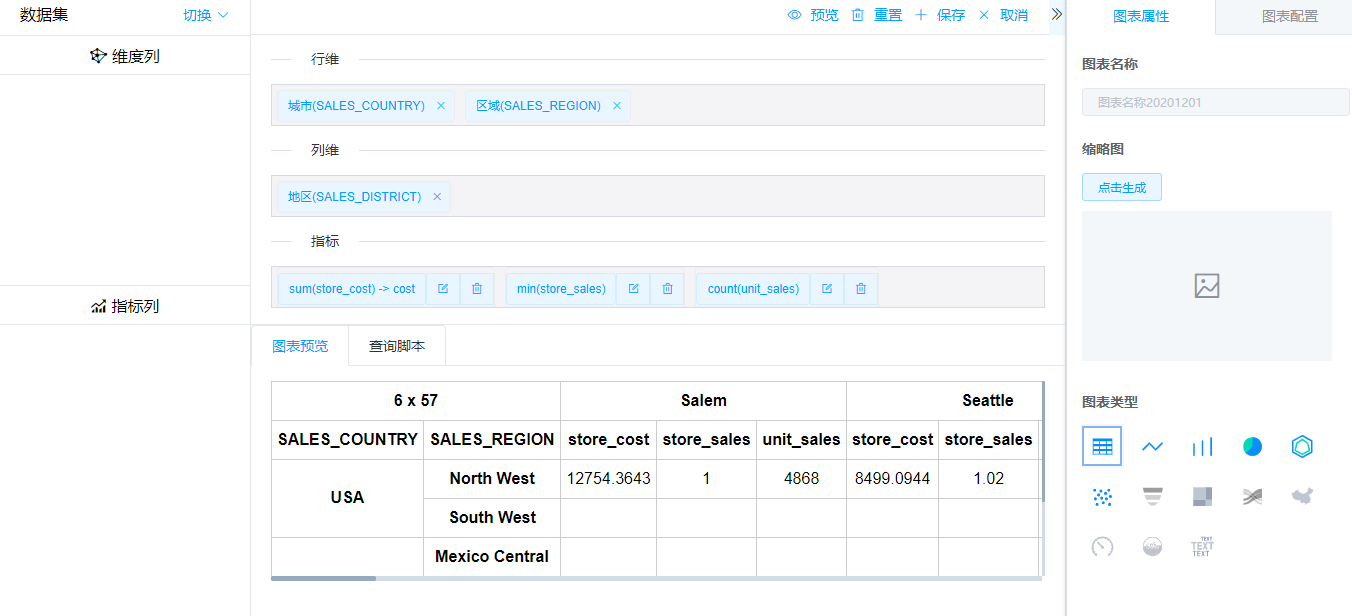Select the bar chart type icon
Image resolution: width=1352 pixels, height=616 pixels.
tap(1202, 446)
